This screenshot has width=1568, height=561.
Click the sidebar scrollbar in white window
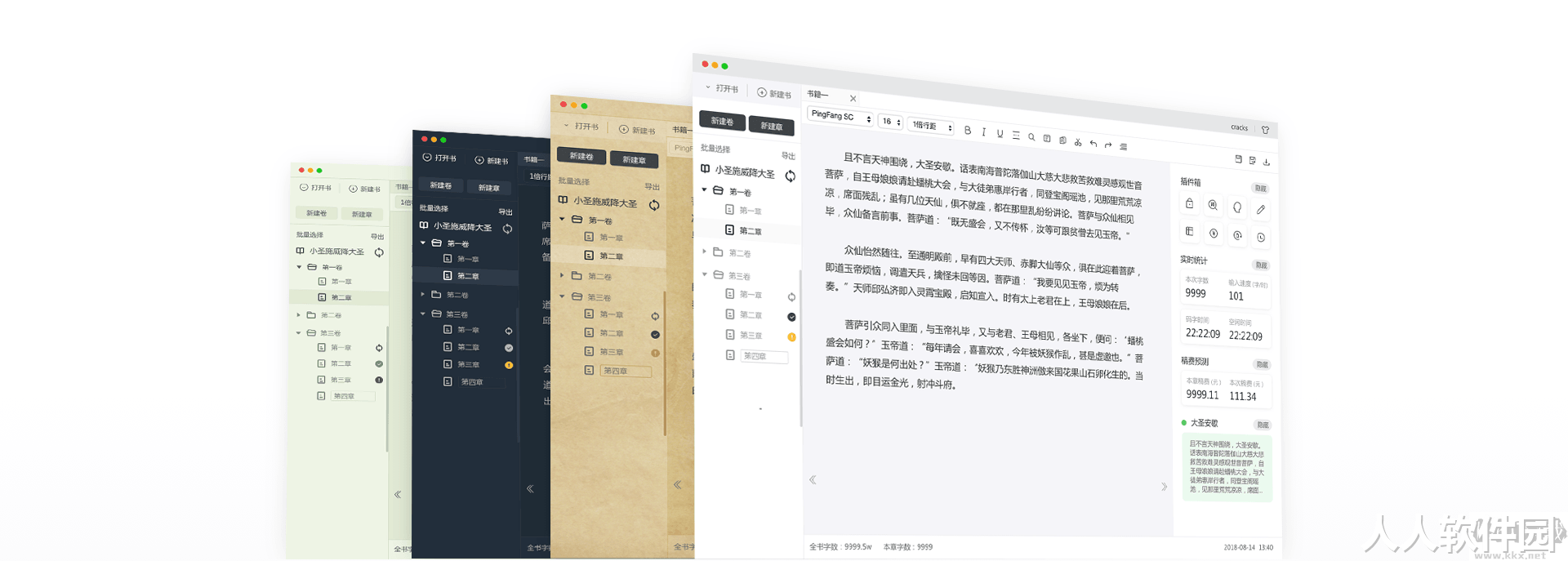click(800, 347)
